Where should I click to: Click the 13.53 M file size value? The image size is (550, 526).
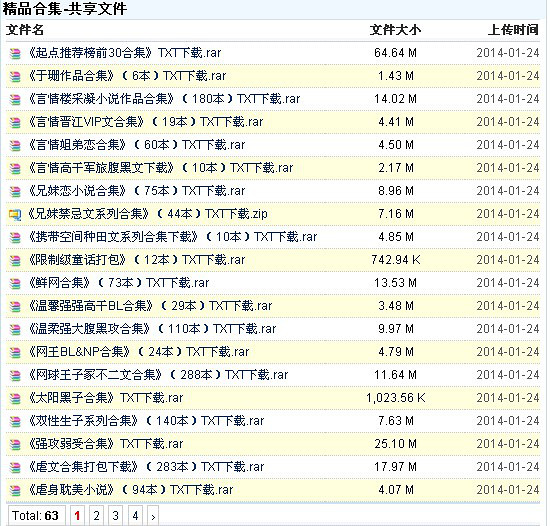point(395,283)
